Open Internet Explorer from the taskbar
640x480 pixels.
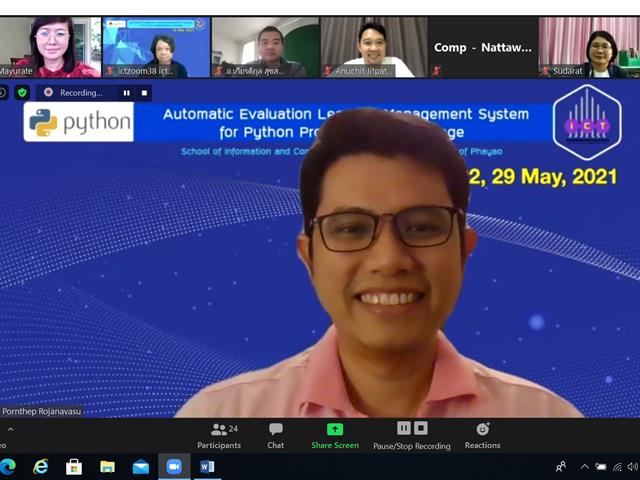(40, 467)
